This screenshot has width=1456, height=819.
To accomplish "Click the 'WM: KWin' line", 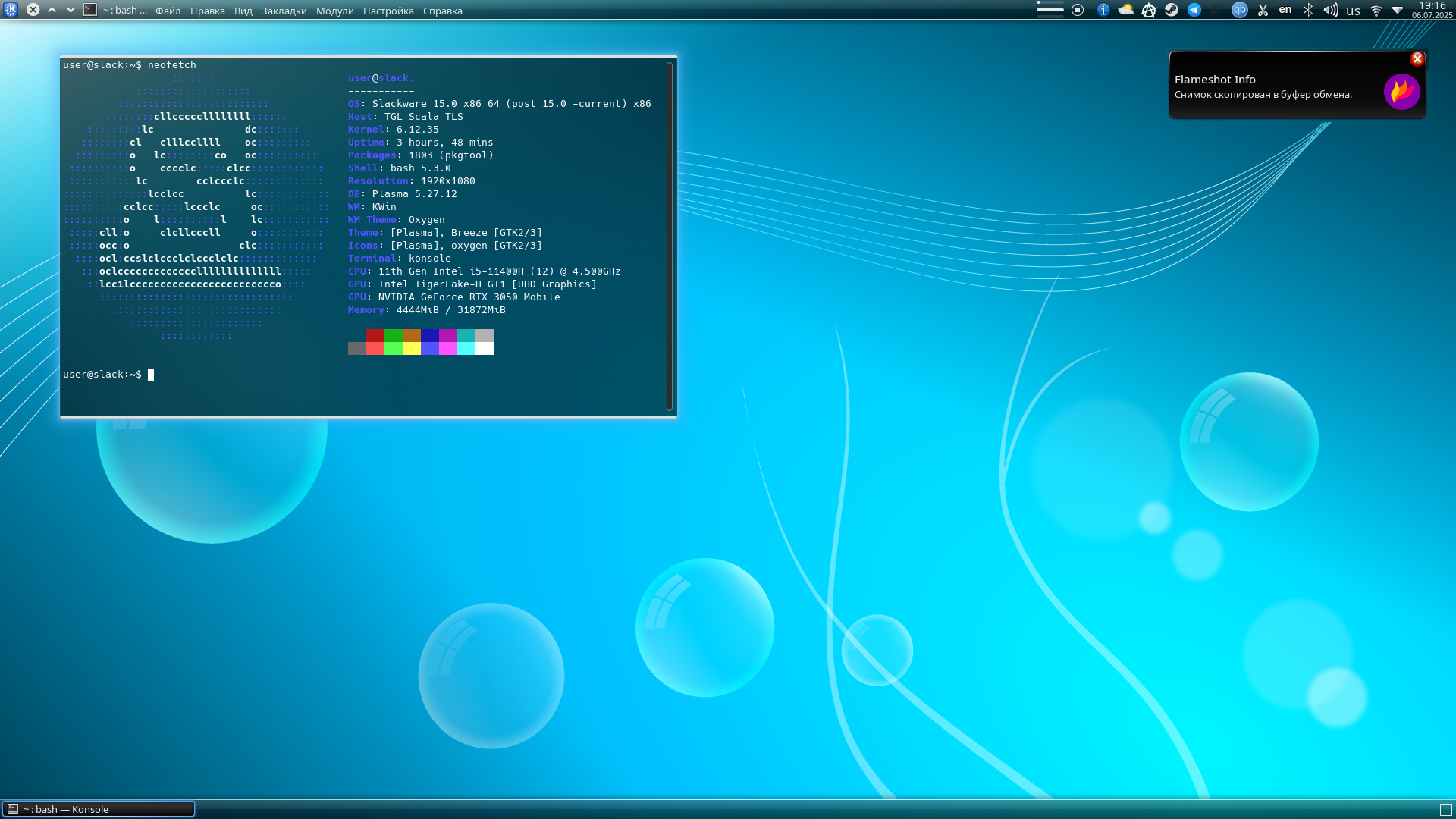I will point(372,207).
